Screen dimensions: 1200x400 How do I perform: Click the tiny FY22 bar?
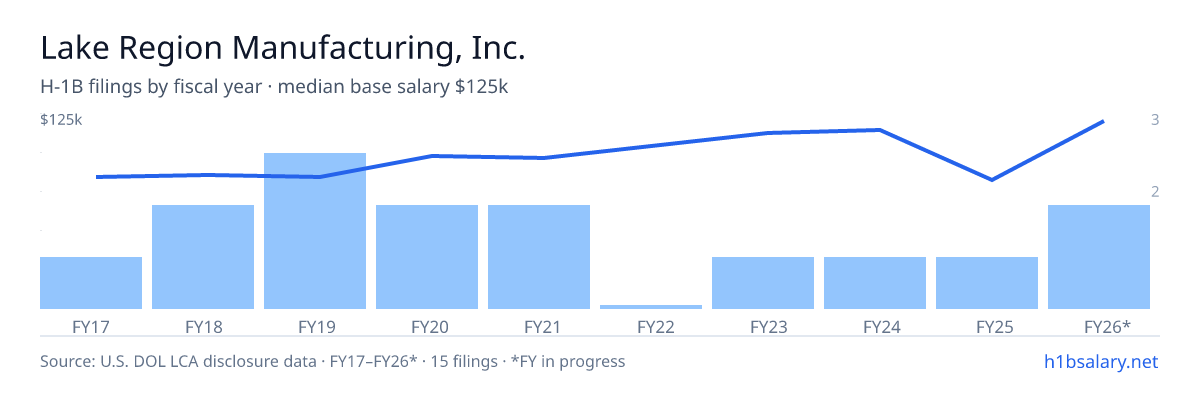tap(651, 307)
